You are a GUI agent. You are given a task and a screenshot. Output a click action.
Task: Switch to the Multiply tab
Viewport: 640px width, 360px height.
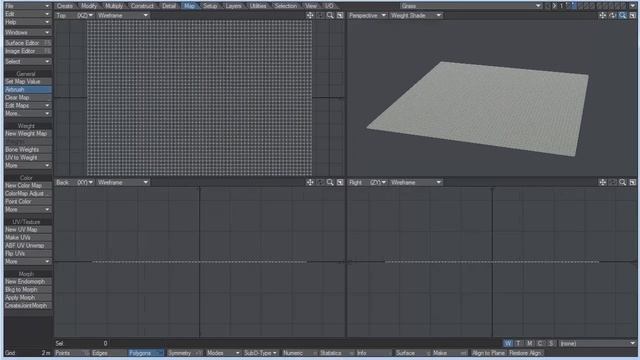coord(114,6)
